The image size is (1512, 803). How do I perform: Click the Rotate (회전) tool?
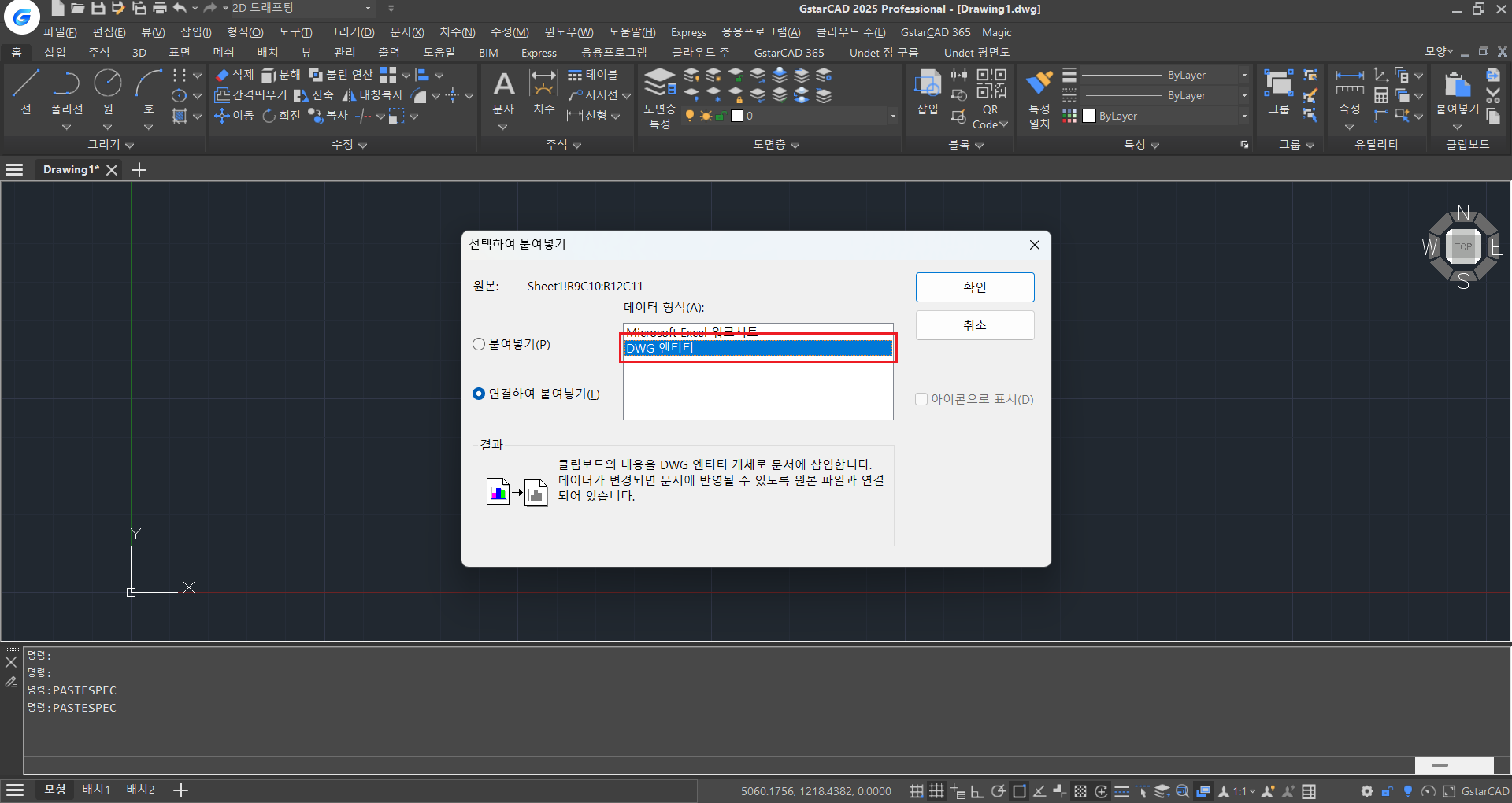281,116
